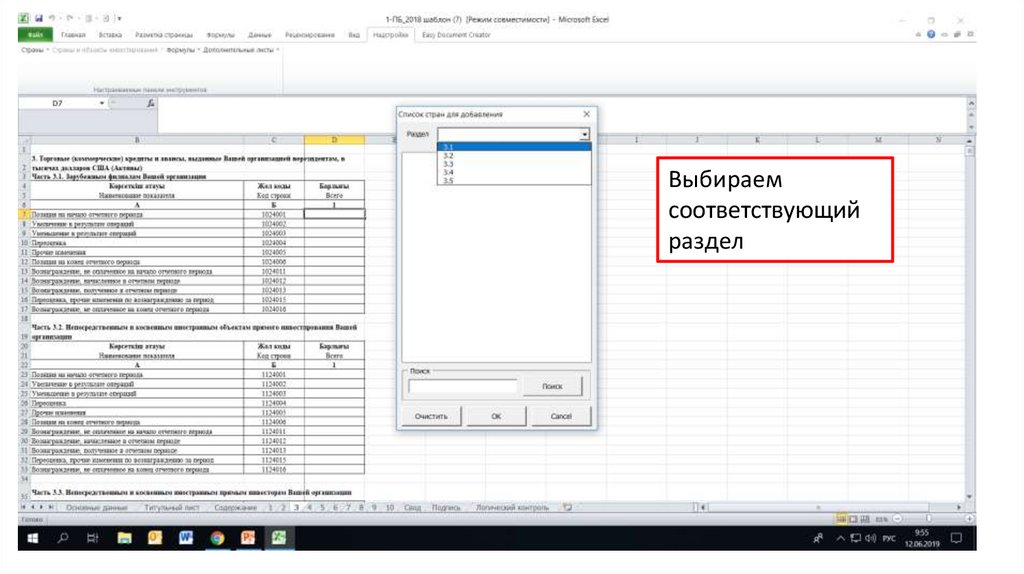
Task: Open Name Box dropdown arrow
Action: 101,103
